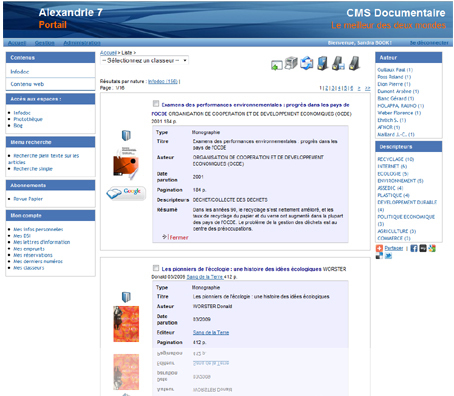Open the Photothèque space link
The height and width of the screenshot is (396, 454).
tap(28, 119)
